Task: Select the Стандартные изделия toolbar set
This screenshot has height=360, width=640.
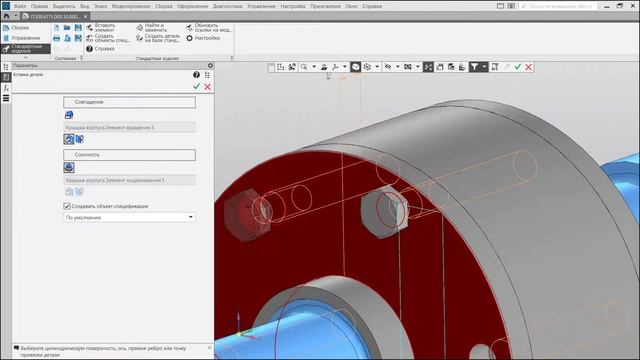Action: click(25, 49)
